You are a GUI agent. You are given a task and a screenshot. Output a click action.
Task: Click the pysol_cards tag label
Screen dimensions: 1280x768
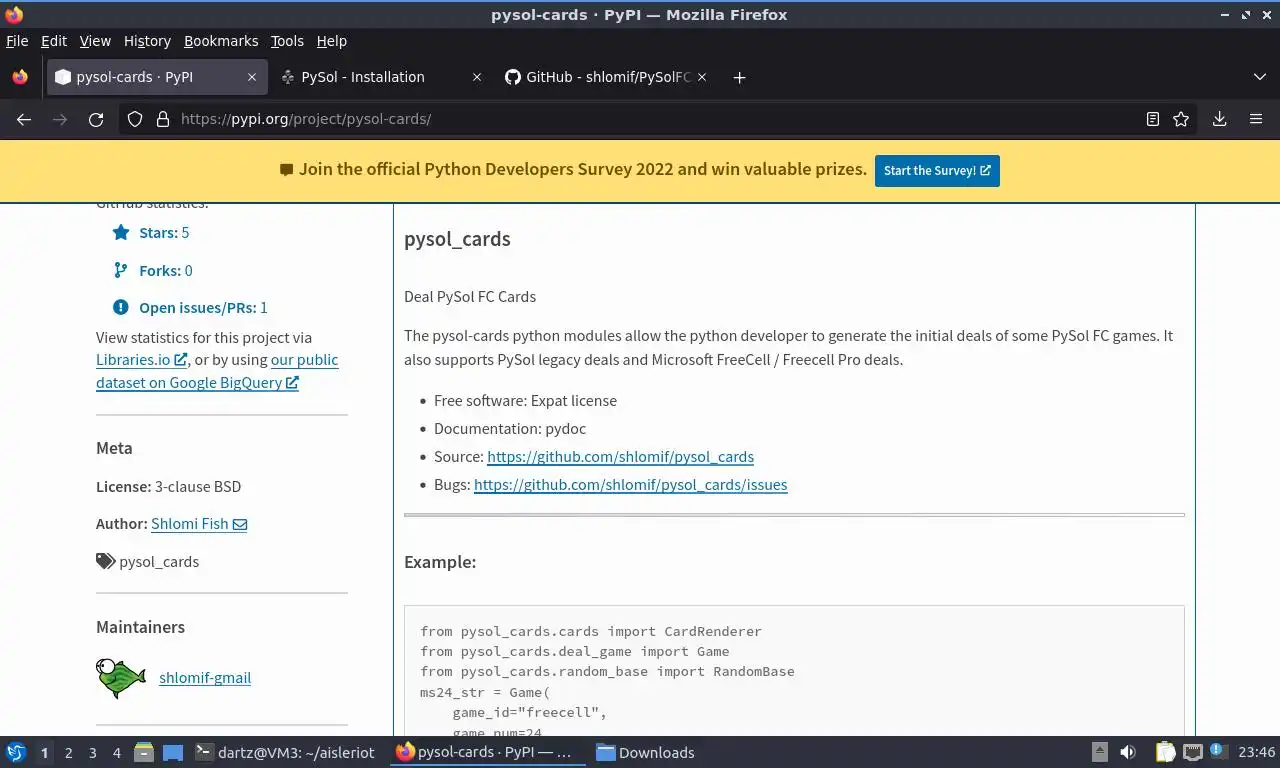(x=159, y=561)
